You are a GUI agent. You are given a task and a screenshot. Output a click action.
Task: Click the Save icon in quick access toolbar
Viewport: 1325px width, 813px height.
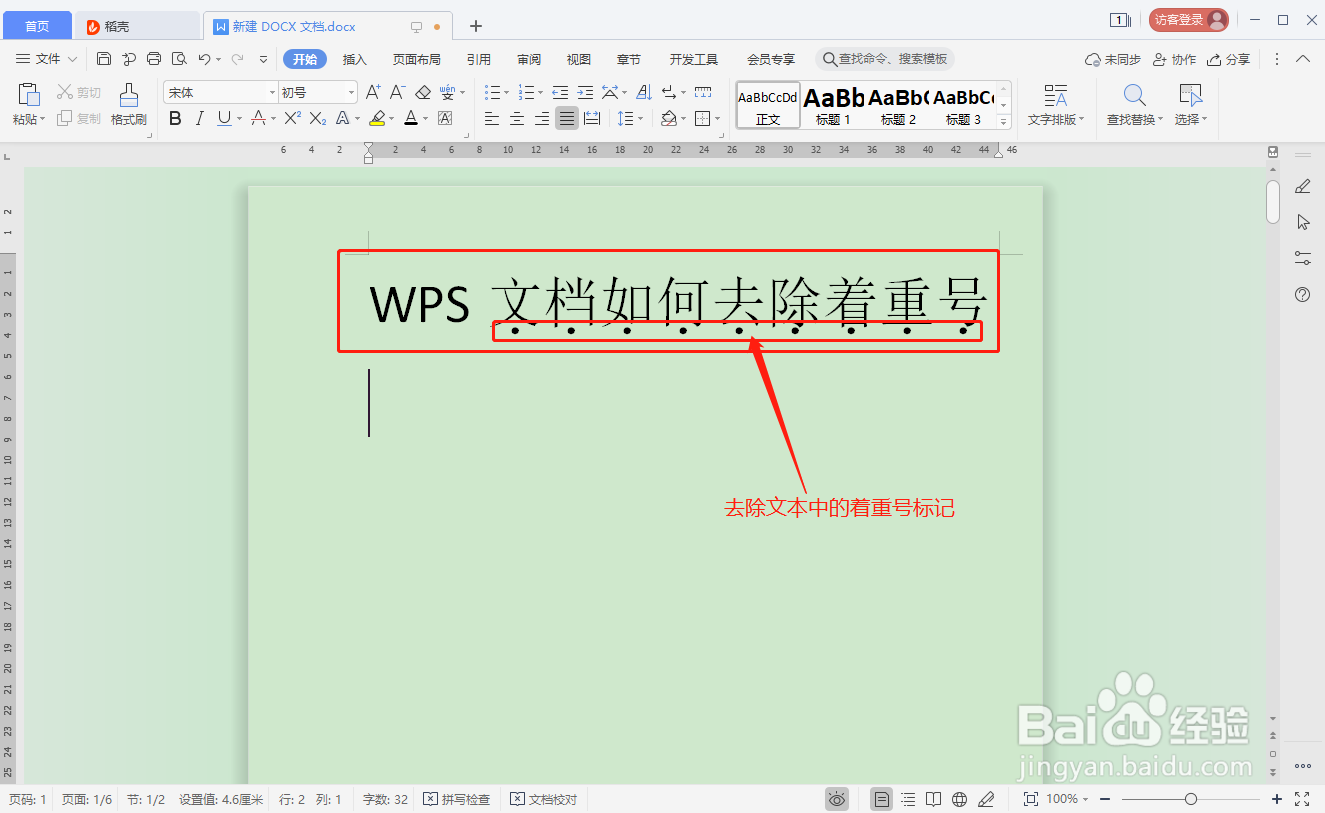(104, 59)
